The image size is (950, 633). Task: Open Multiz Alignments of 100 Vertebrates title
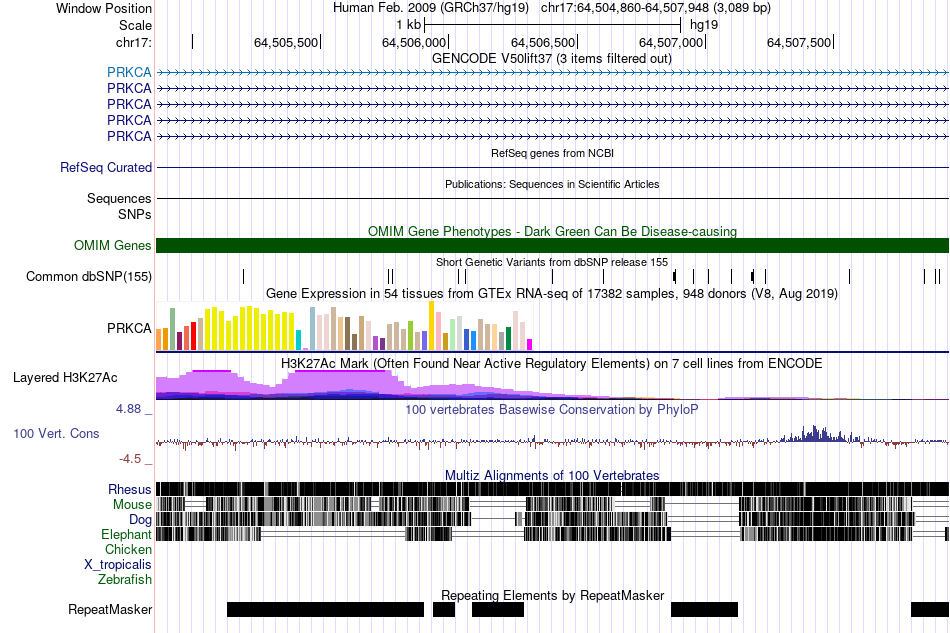(552, 476)
